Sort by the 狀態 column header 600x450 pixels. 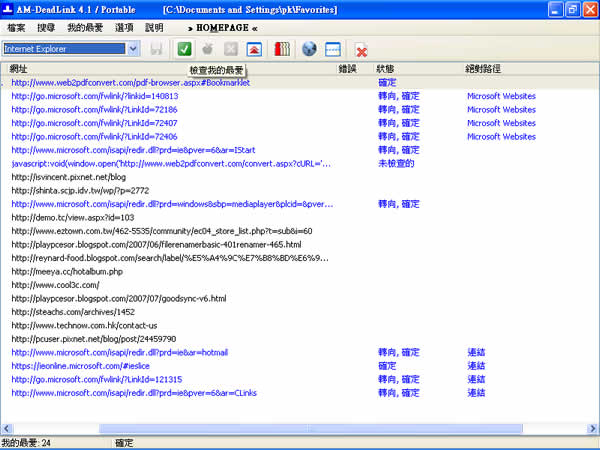click(385, 69)
